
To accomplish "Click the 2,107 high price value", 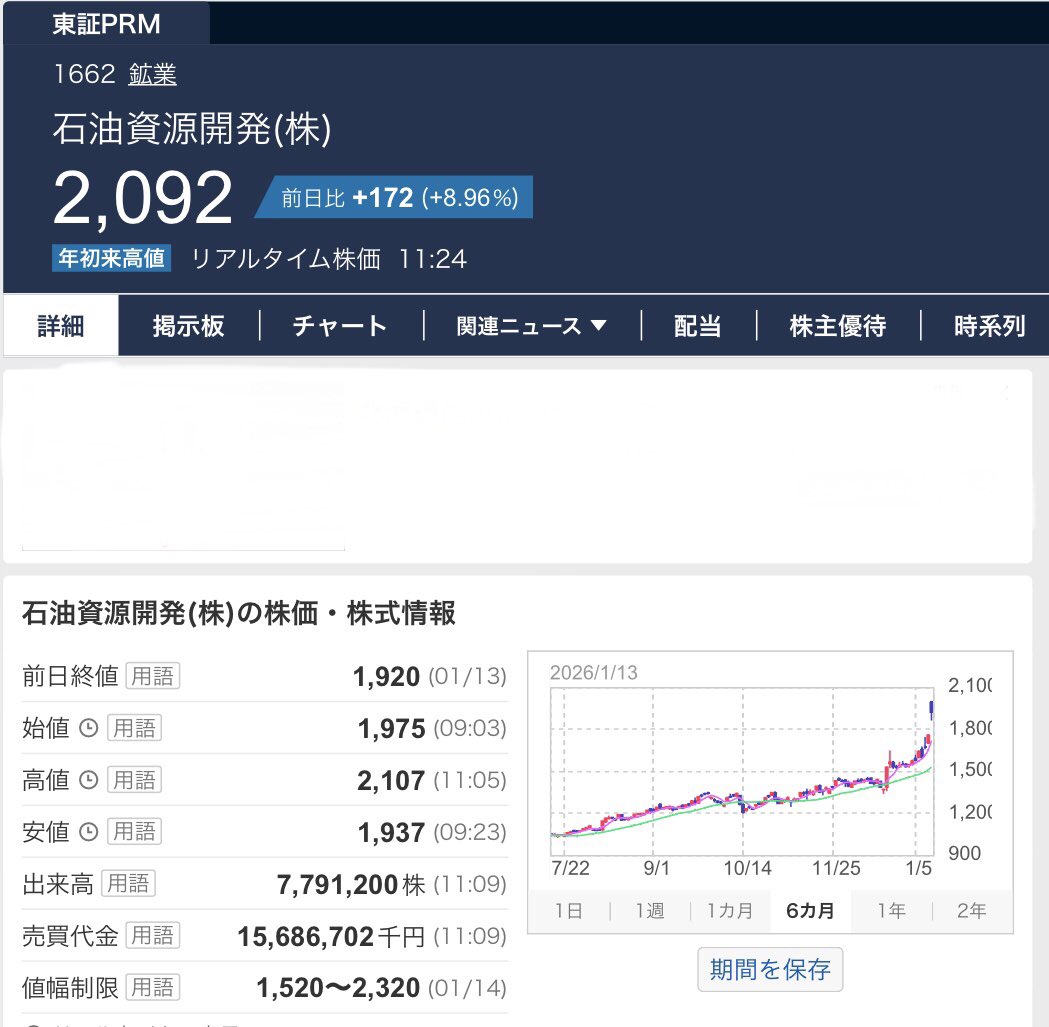I will pyautogui.click(x=391, y=780).
